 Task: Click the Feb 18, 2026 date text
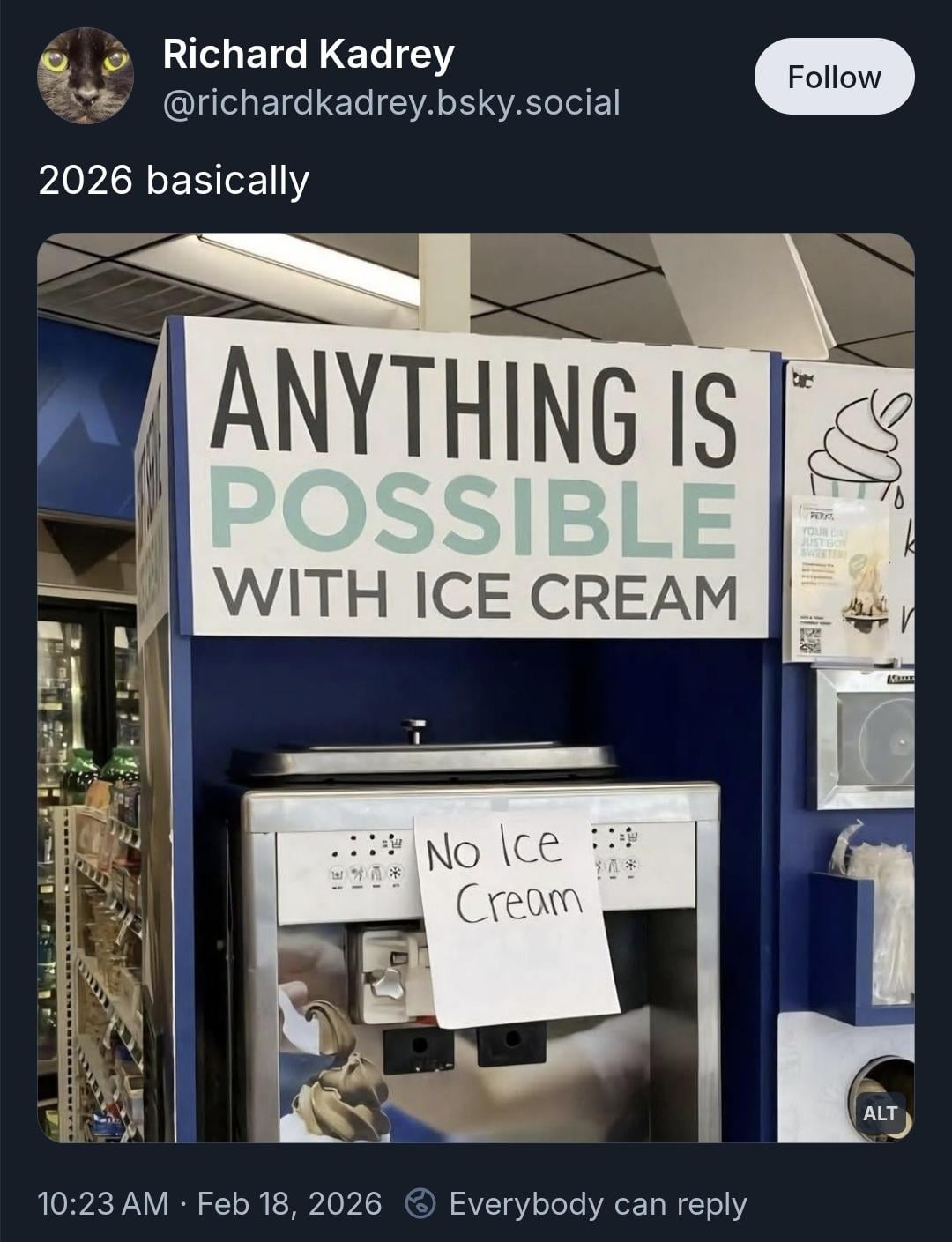(289, 1203)
